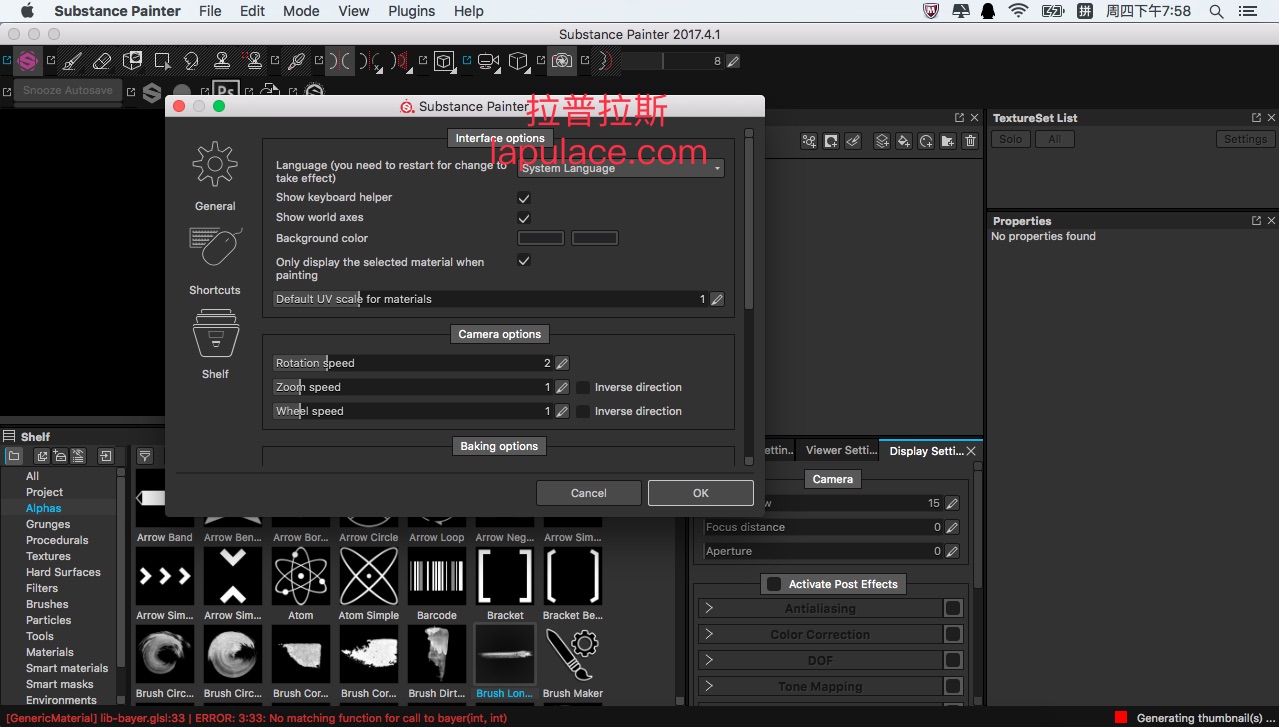Screen dimensions: 1279x727
Task: Select the Polygon Fill tool
Action: coord(162,61)
